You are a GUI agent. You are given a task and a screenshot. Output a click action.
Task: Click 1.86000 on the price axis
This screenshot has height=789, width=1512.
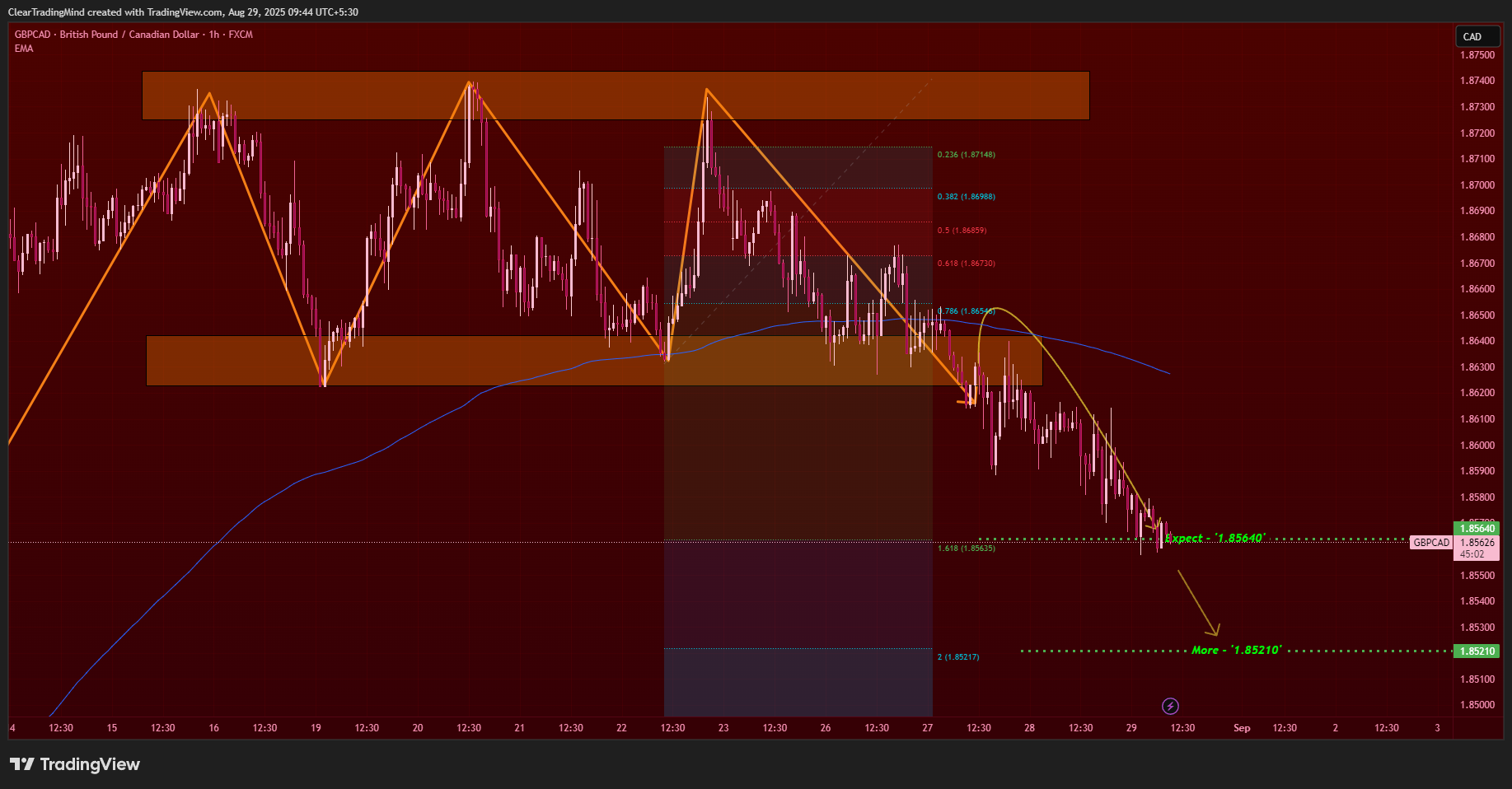tap(1477, 446)
